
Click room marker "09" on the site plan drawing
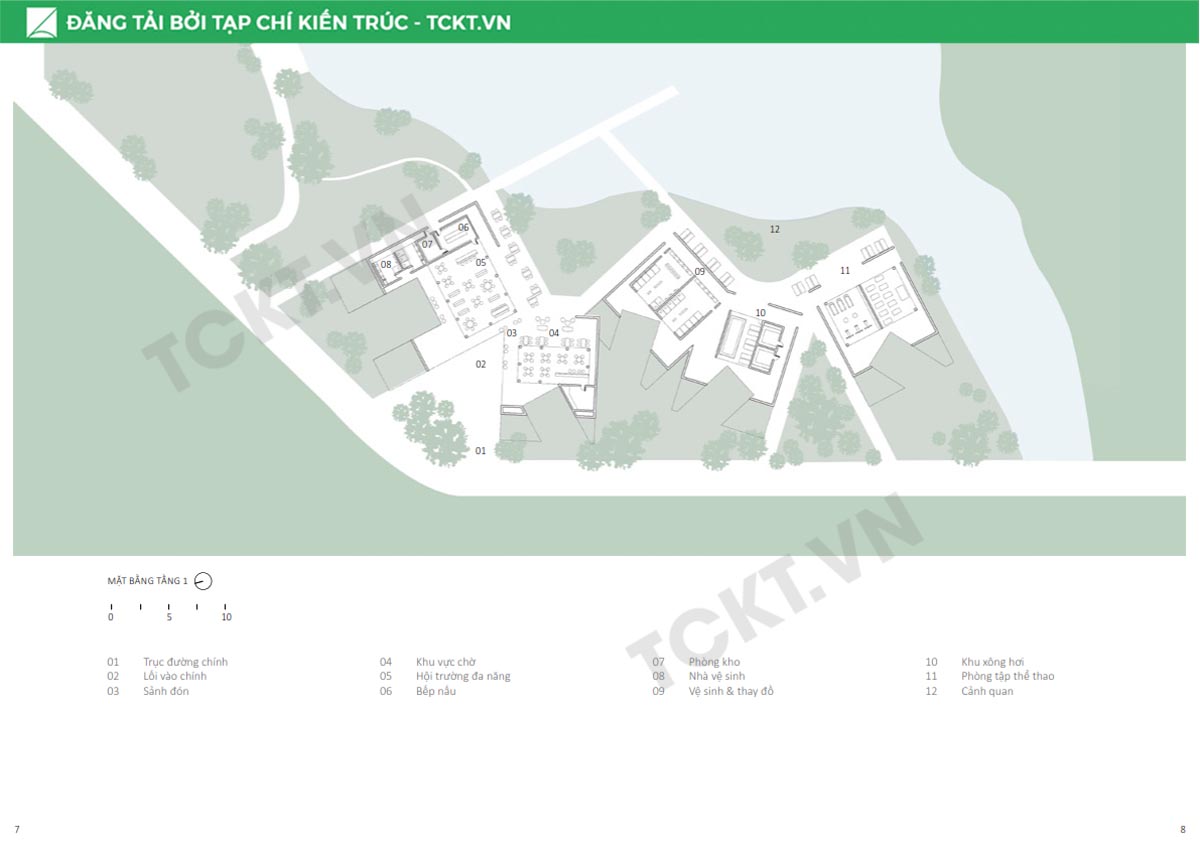click(700, 271)
